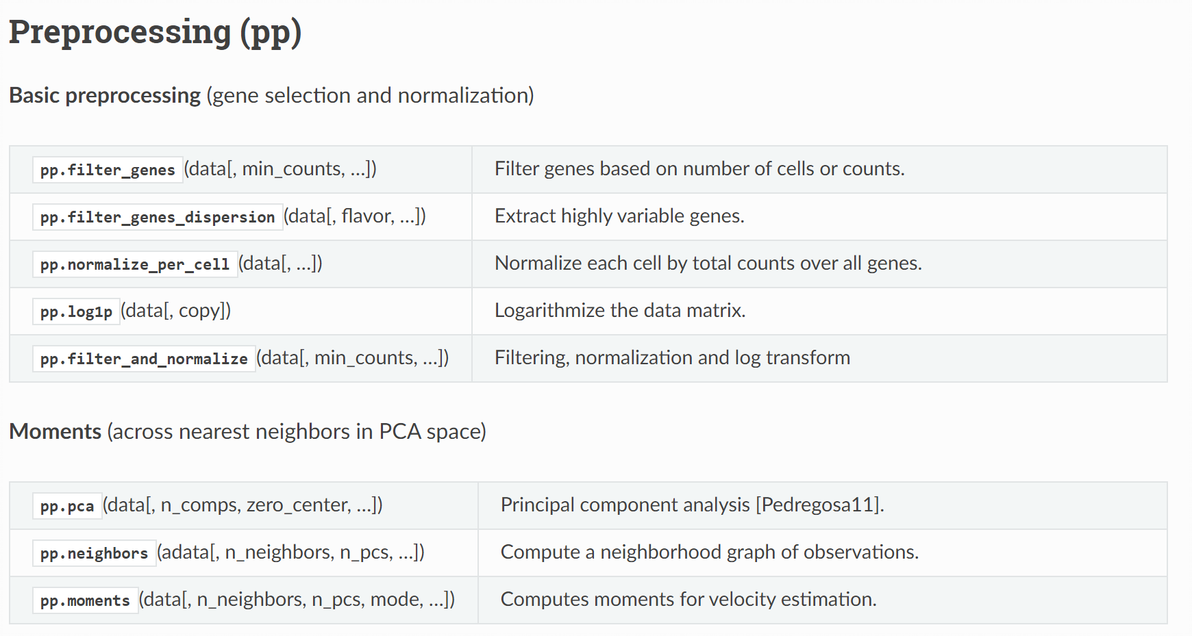Click 'Compute a neighborhood graph of observations' text
The width and height of the screenshot is (1192, 636).
(709, 551)
